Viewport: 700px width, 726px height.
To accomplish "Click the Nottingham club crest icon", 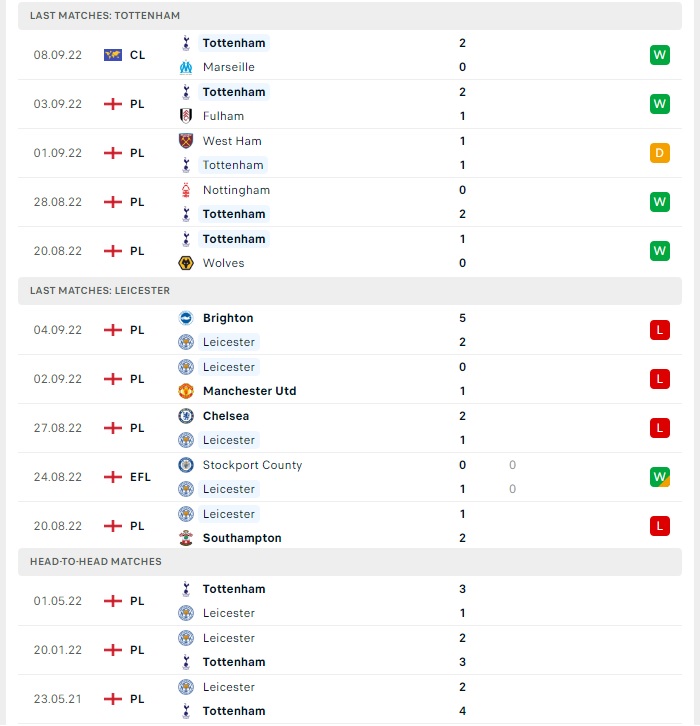I will [x=186, y=190].
